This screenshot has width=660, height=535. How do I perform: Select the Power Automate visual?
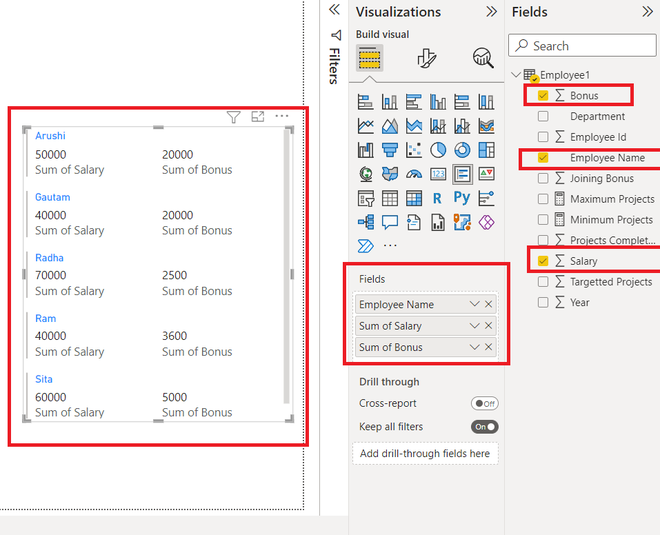(365, 246)
